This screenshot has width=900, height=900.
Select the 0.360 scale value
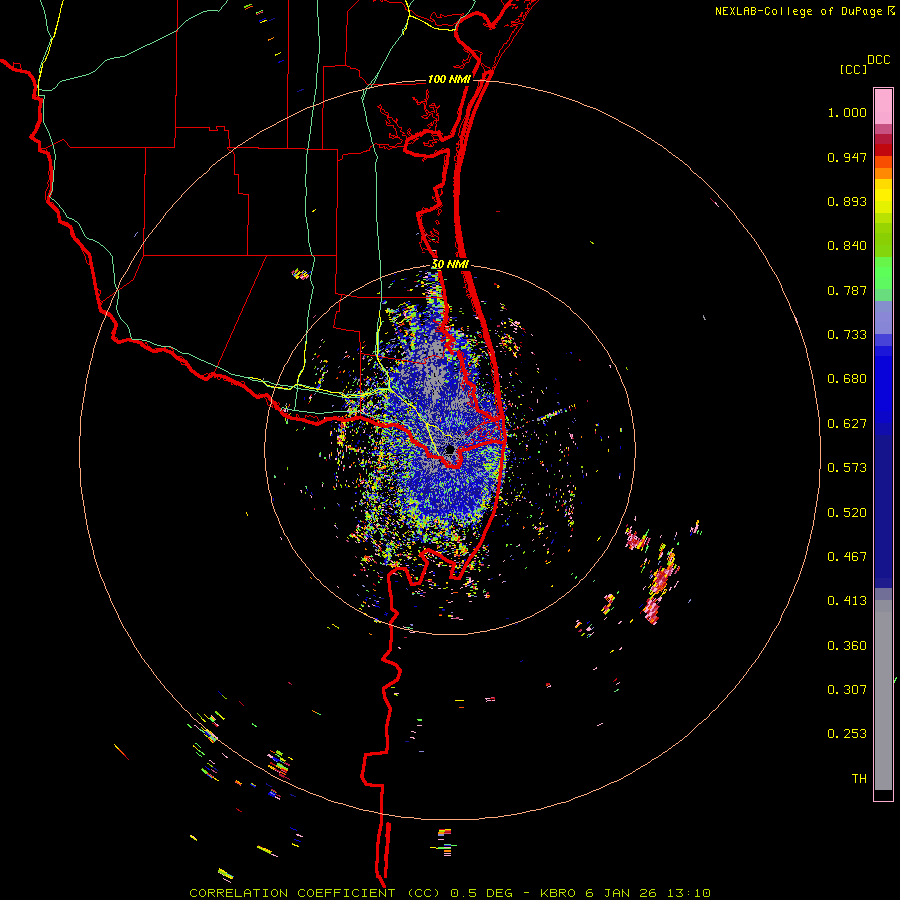coord(847,646)
